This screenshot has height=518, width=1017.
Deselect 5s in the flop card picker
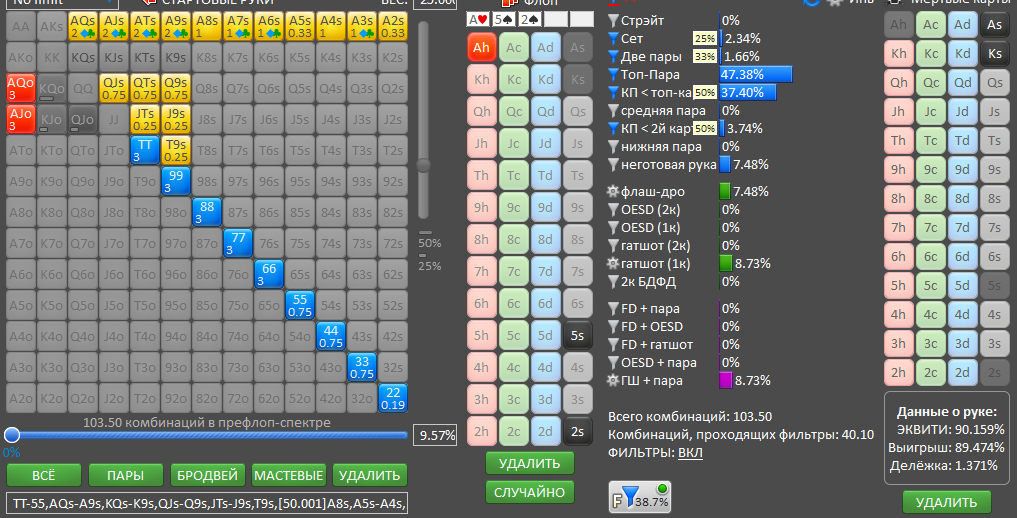coord(578,336)
